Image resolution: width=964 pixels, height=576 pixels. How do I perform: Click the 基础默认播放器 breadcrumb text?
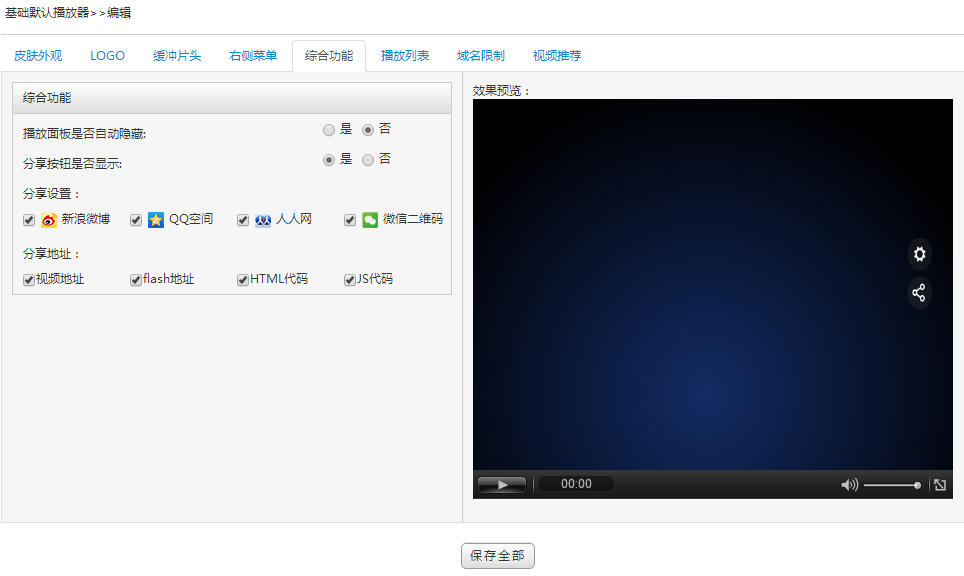[47, 13]
